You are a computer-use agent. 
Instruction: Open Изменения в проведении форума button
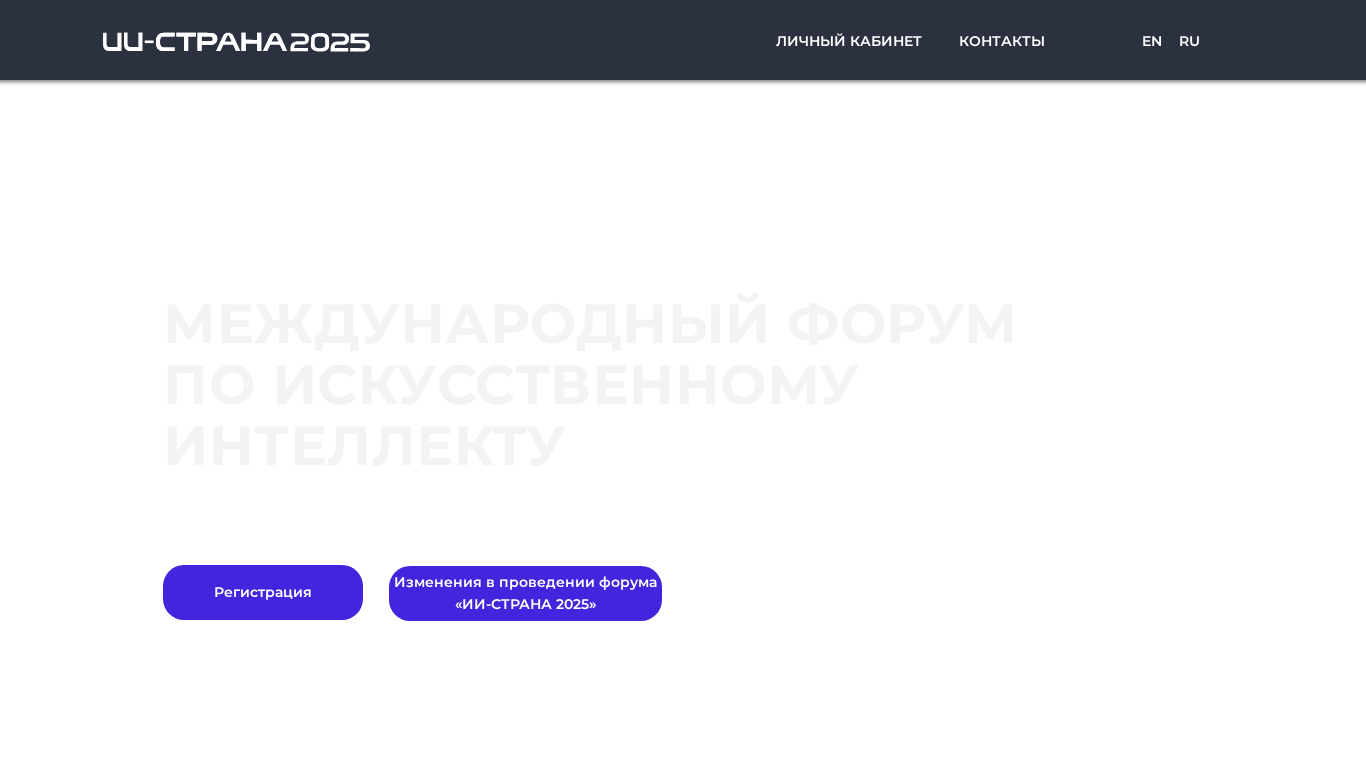pyautogui.click(x=525, y=593)
